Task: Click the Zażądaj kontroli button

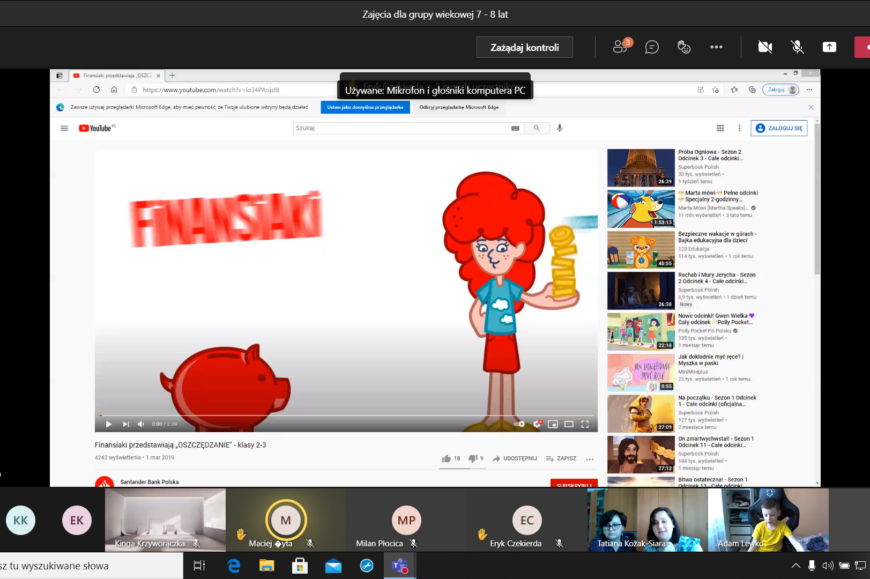Action: click(524, 48)
